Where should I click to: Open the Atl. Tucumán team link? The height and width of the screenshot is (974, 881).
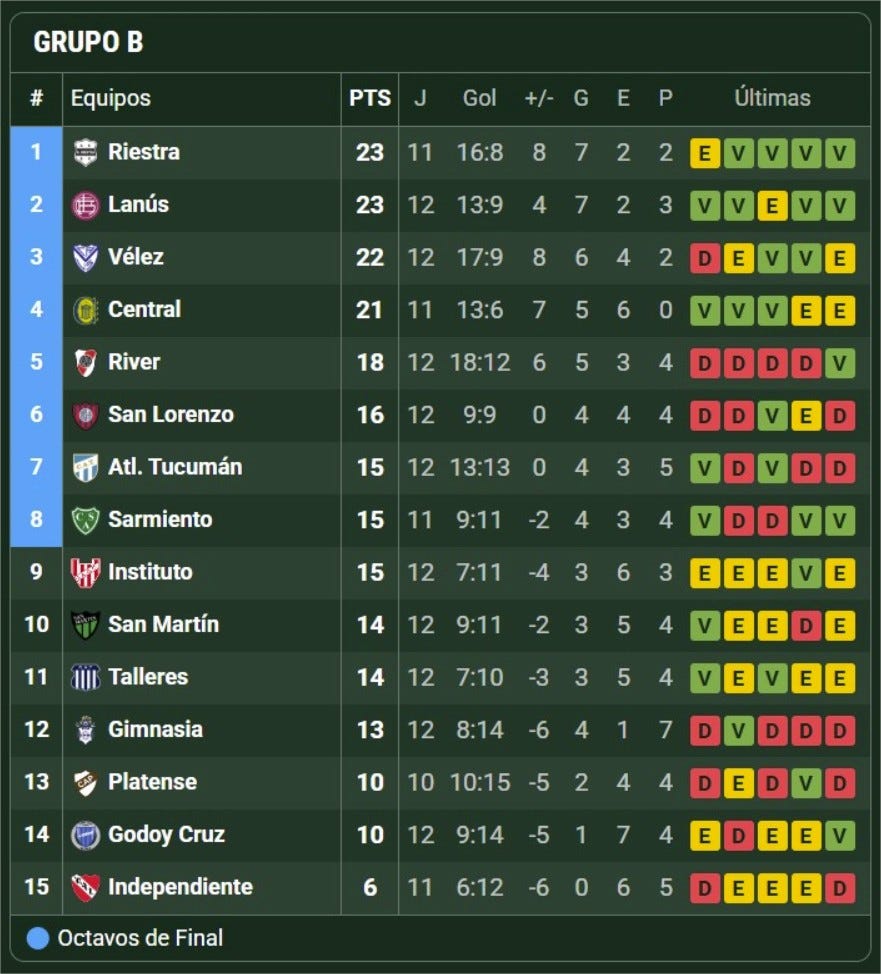pos(175,467)
